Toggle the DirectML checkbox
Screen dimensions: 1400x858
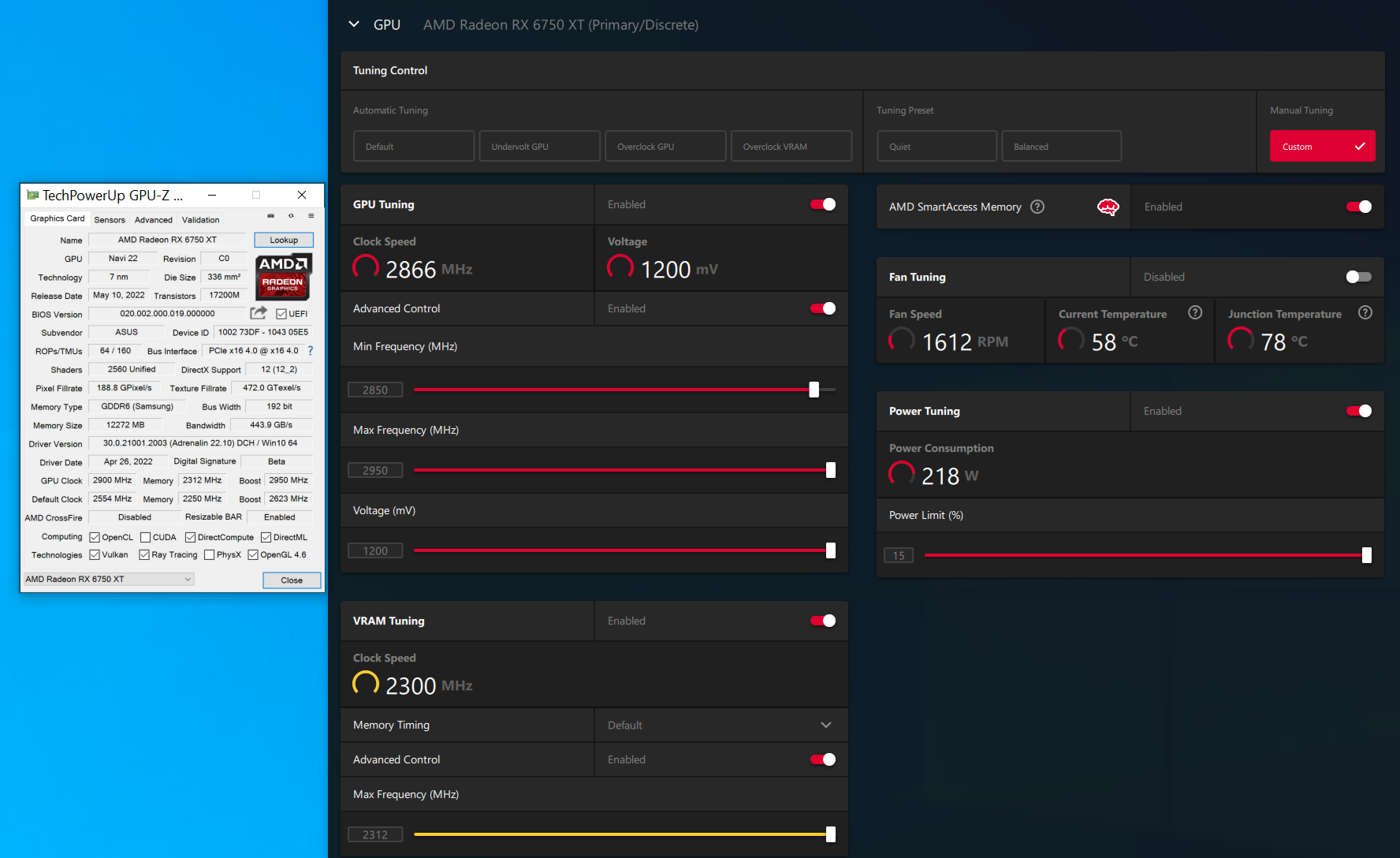pyautogui.click(x=266, y=537)
